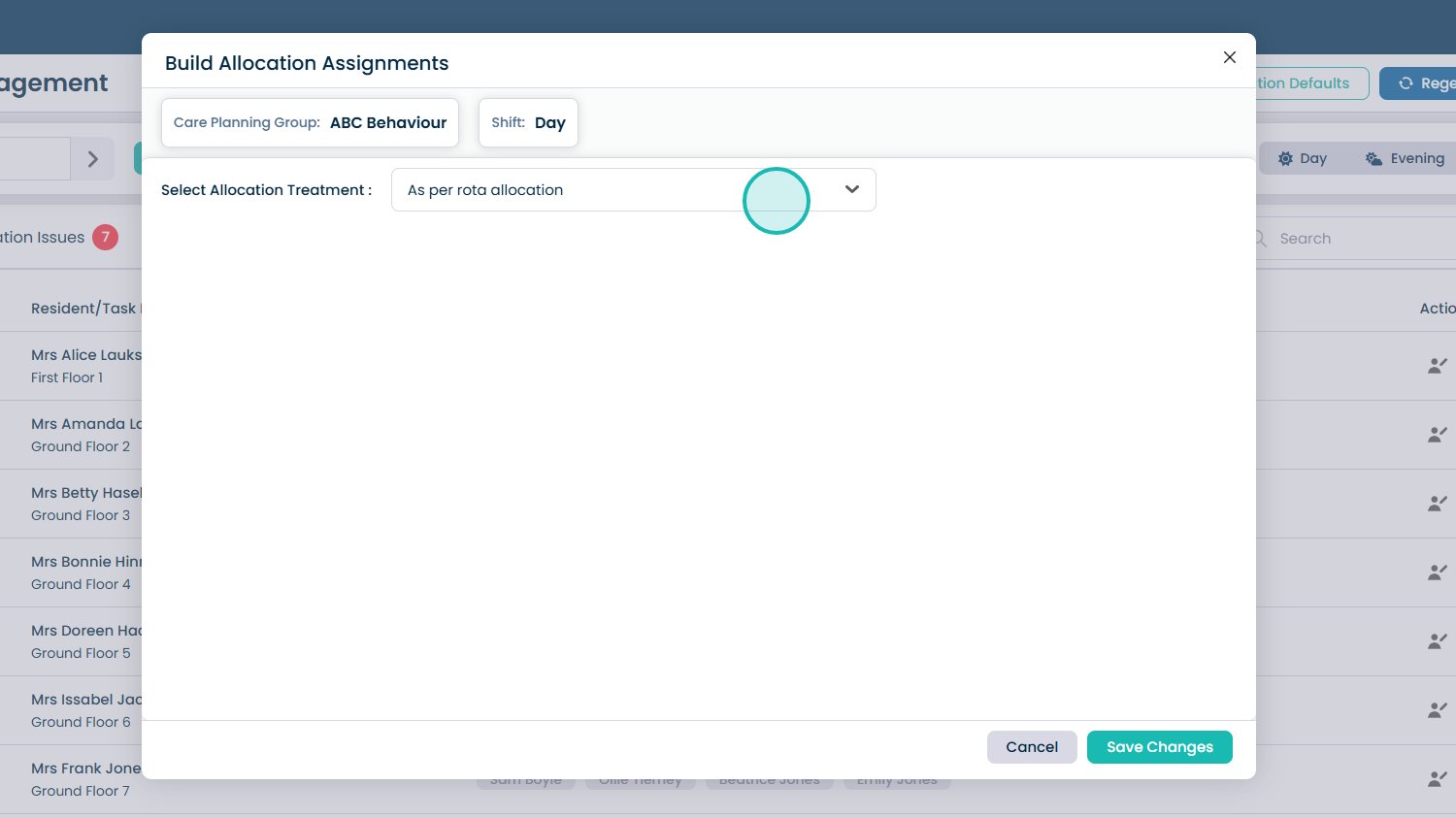1456x818 pixels.
Task: Click the Ground Floor 5 room label
Action: [x=81, y=653]
